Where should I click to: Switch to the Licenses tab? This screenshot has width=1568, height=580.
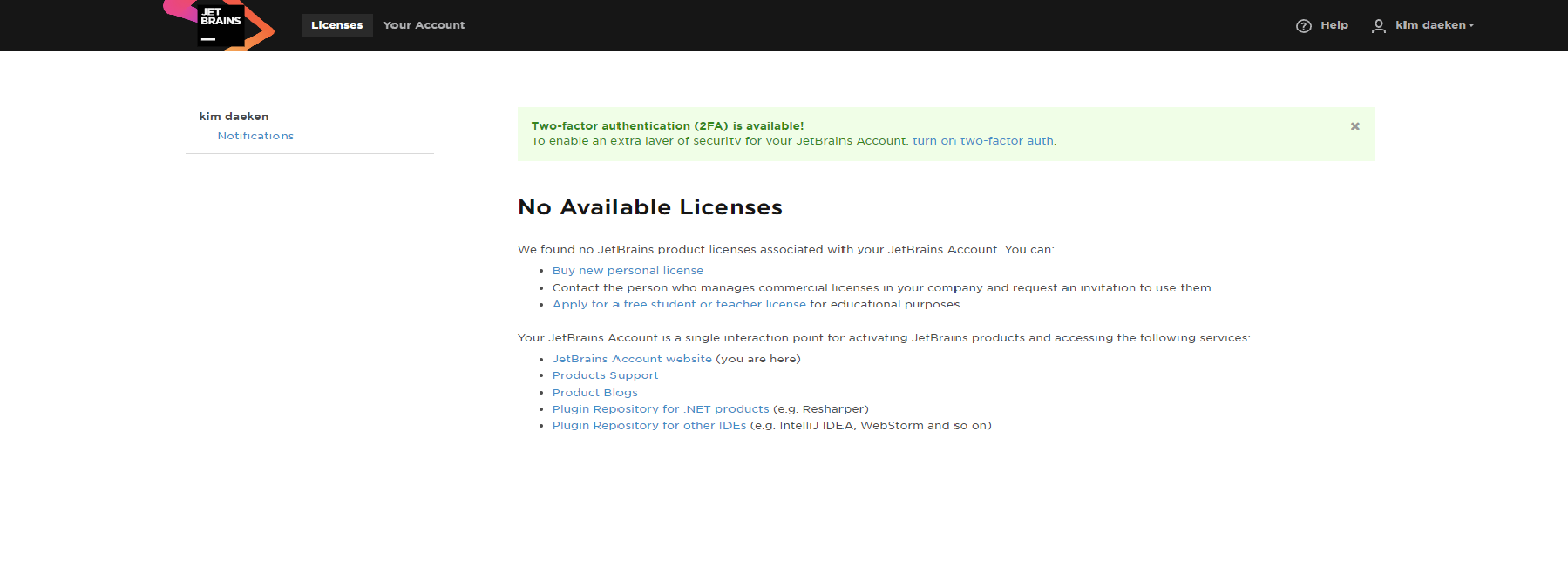(336, 25)
